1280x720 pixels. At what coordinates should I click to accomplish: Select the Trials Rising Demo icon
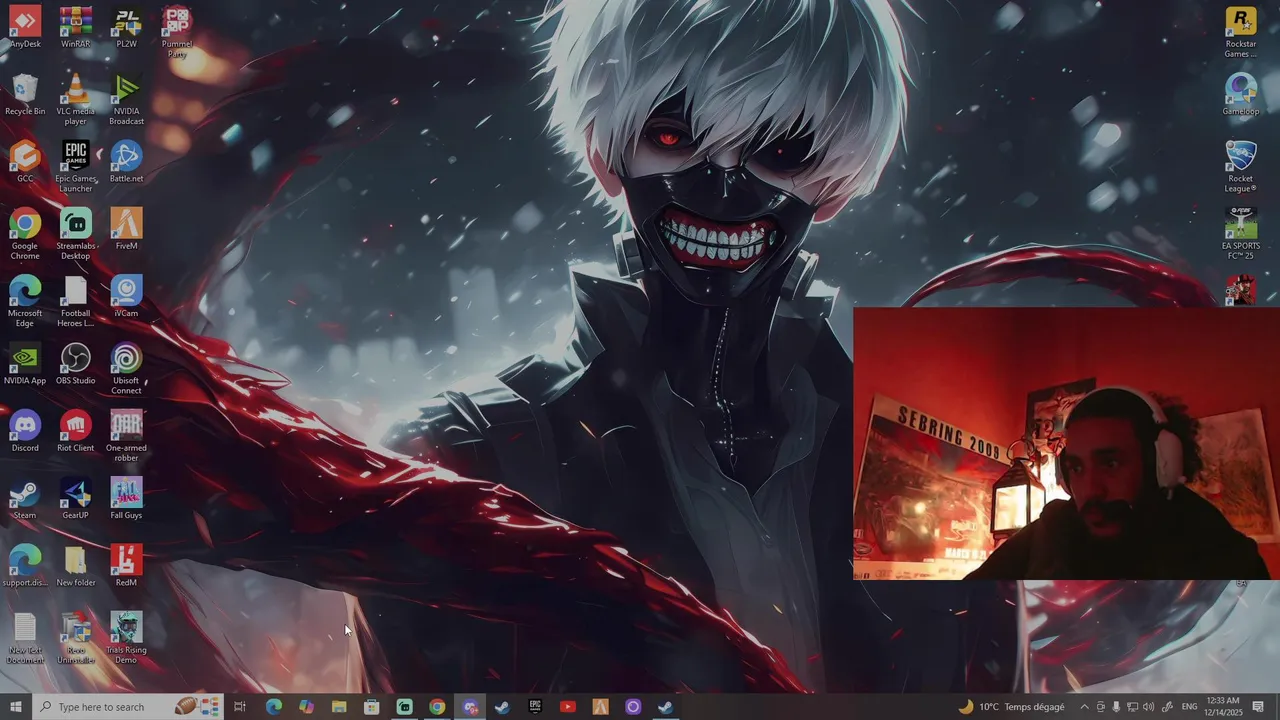[x=126, y=637]
